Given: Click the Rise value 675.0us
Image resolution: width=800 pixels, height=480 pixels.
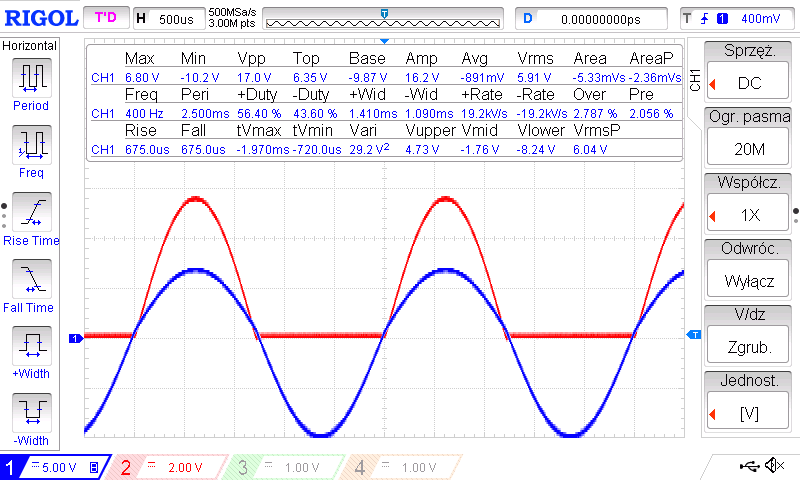Looking at the screenshot, I should [147, 149].
